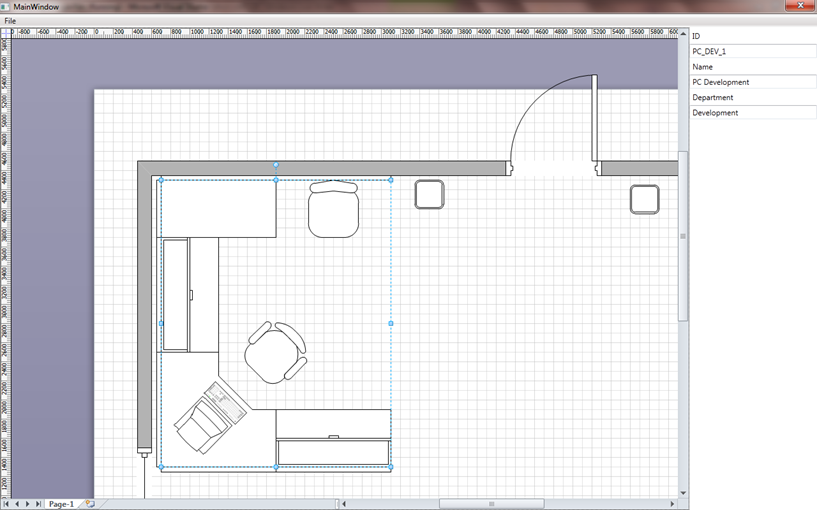817x510 pixels.
Task: Click the insert new page icon
Action: coord(89,504)
